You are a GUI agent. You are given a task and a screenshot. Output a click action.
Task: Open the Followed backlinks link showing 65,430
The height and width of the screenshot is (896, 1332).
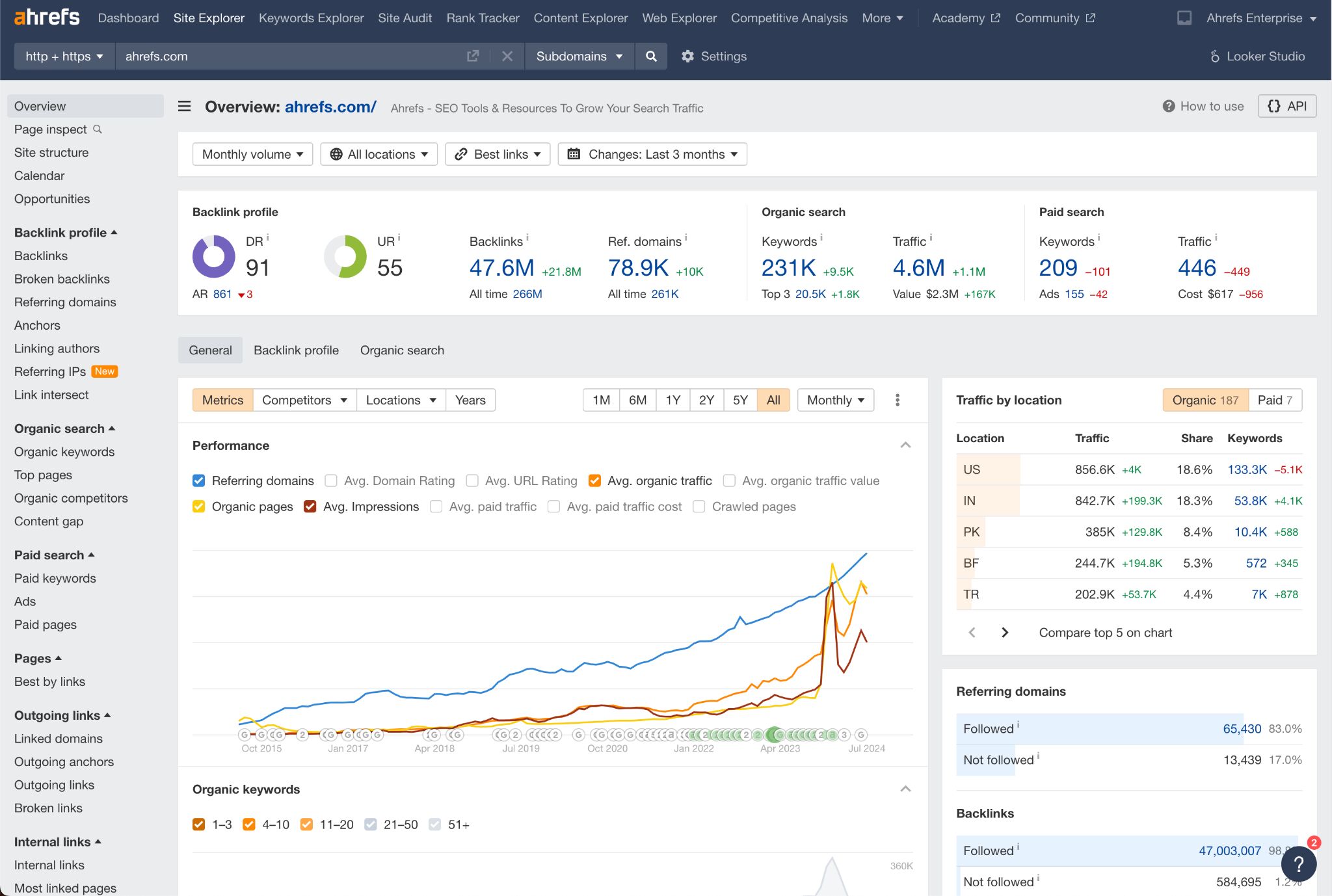coord(1242,728)
